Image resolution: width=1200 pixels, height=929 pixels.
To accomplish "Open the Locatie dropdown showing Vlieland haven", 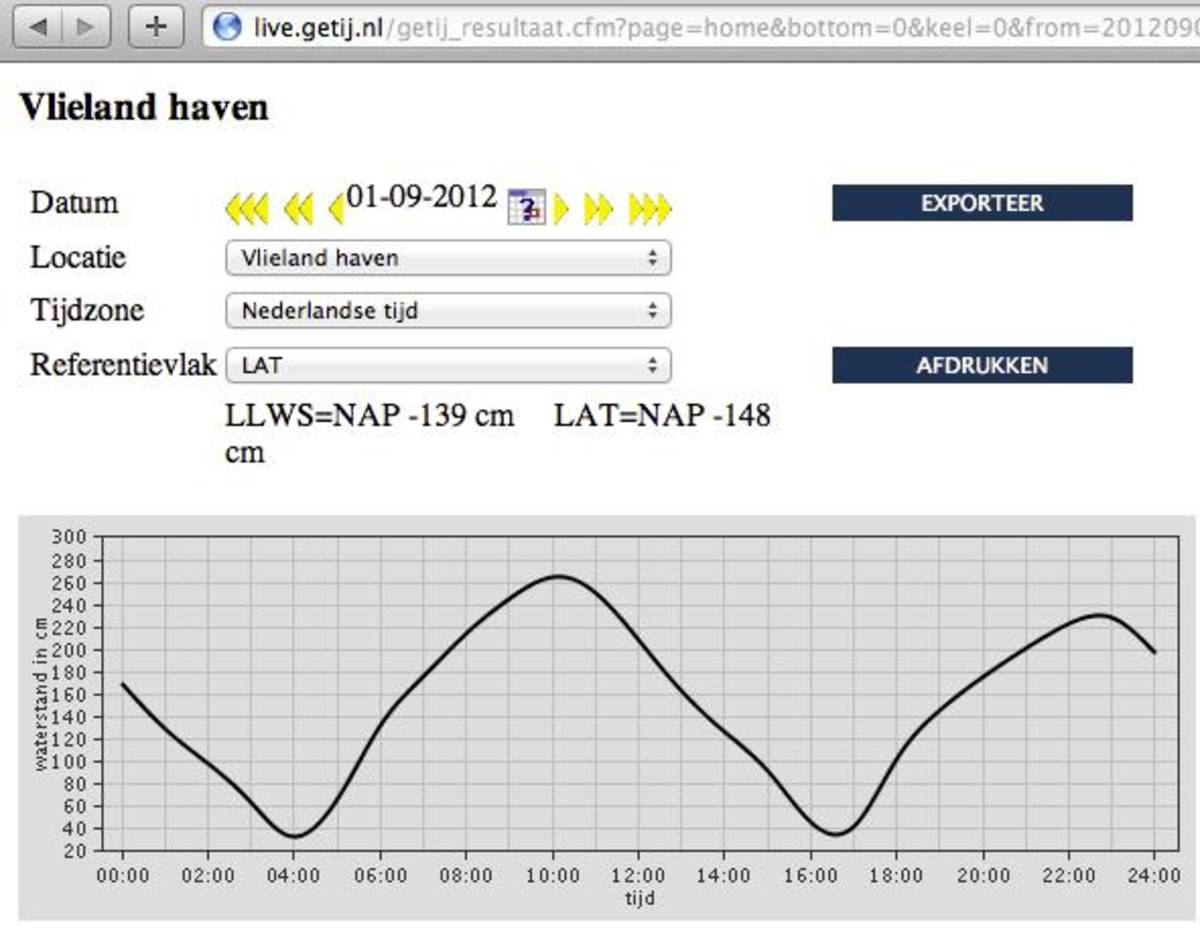I will (x=448, y=258).
